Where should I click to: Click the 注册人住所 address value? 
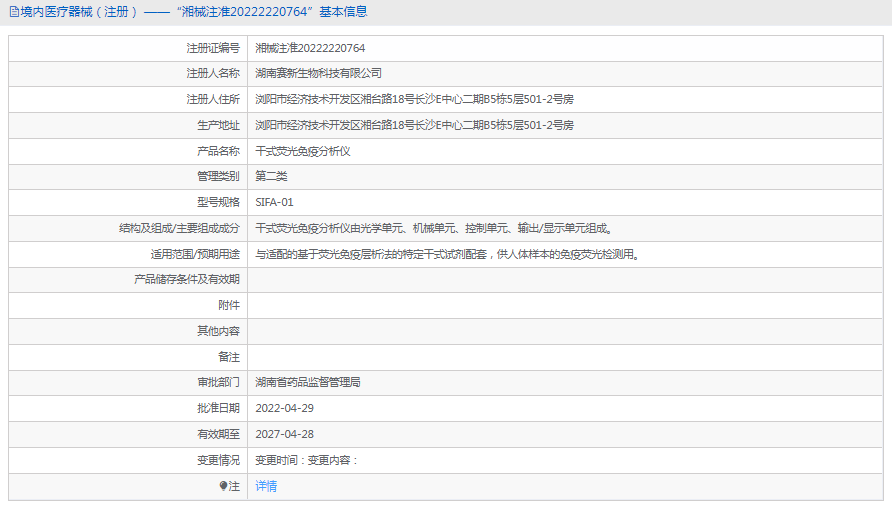tap(414, 100)
